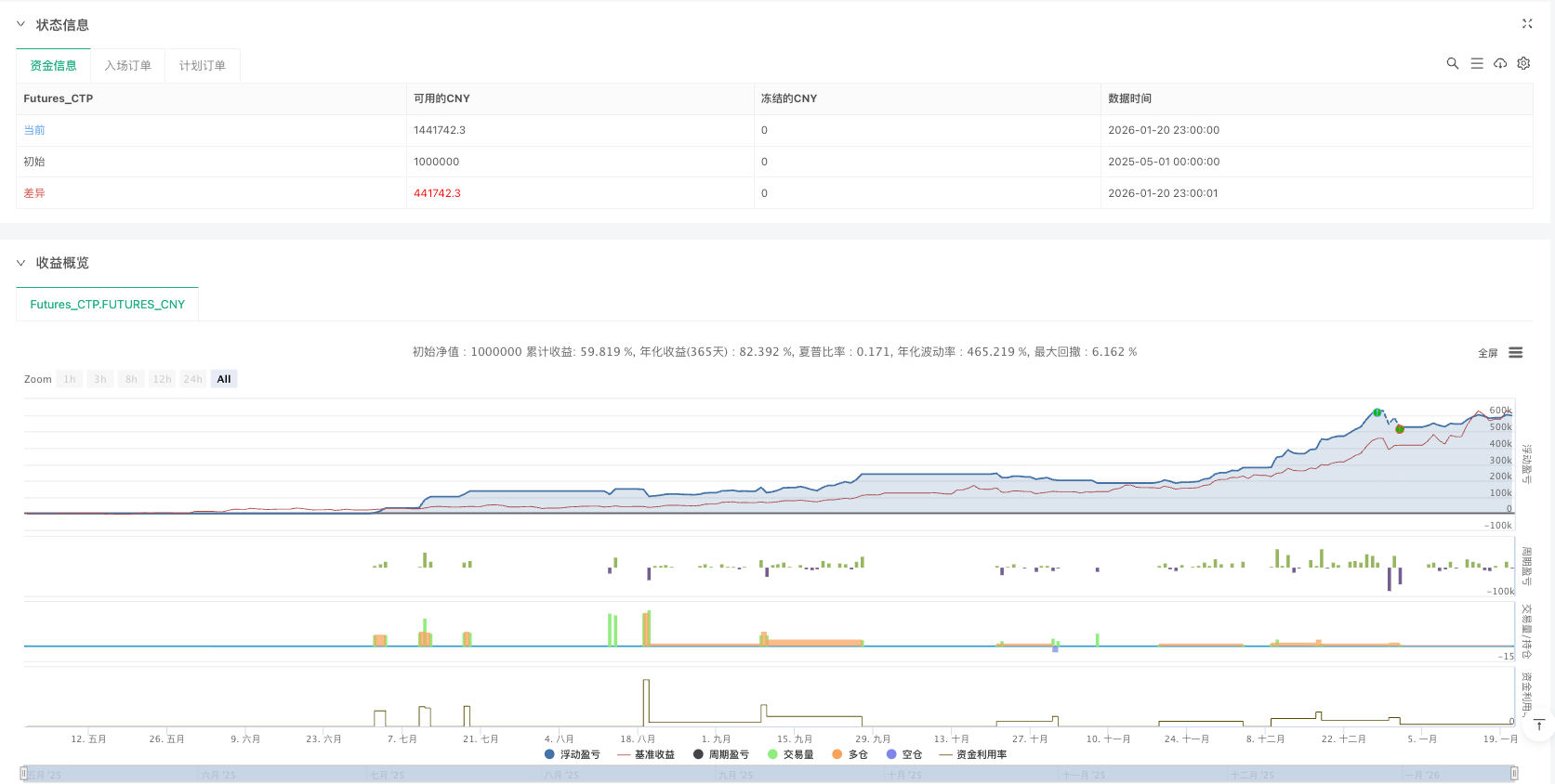This screenshot has height=784, width=1555.
Task: Collapse the 状态信息 section
Action: 20,24
